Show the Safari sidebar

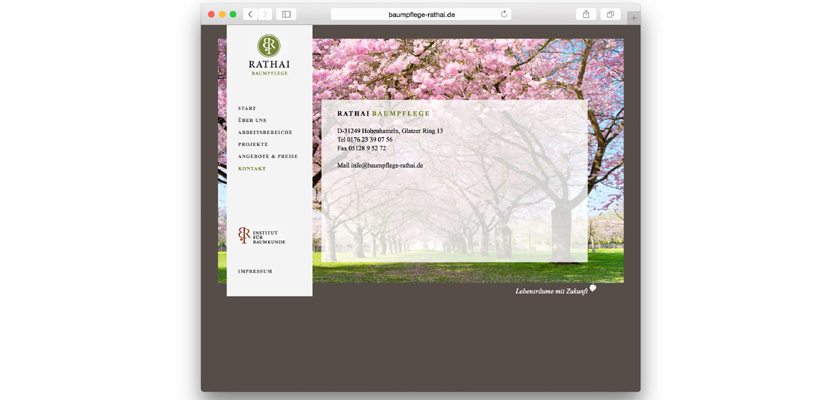click(286, 14)
